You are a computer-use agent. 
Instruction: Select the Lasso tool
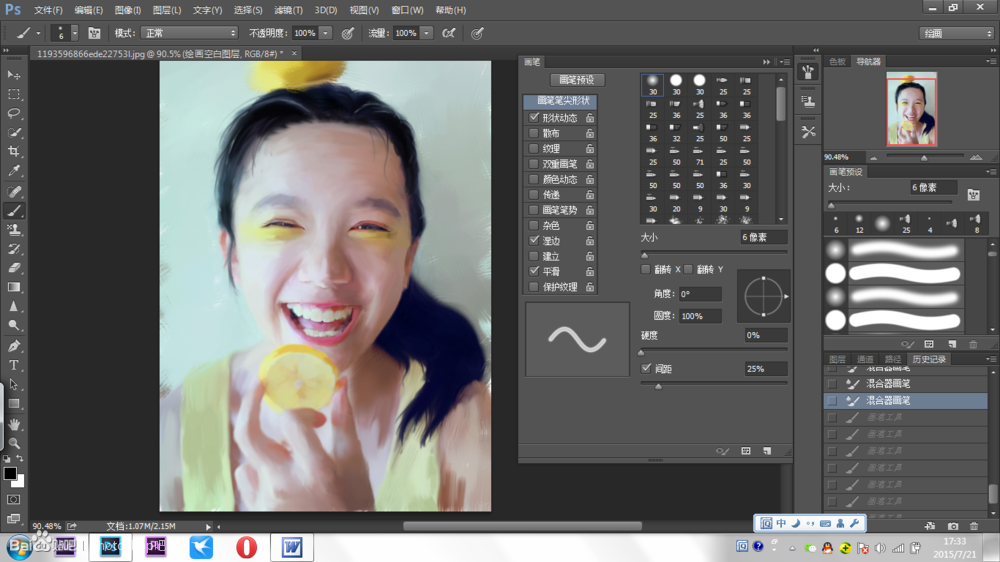tap(14, 113)
